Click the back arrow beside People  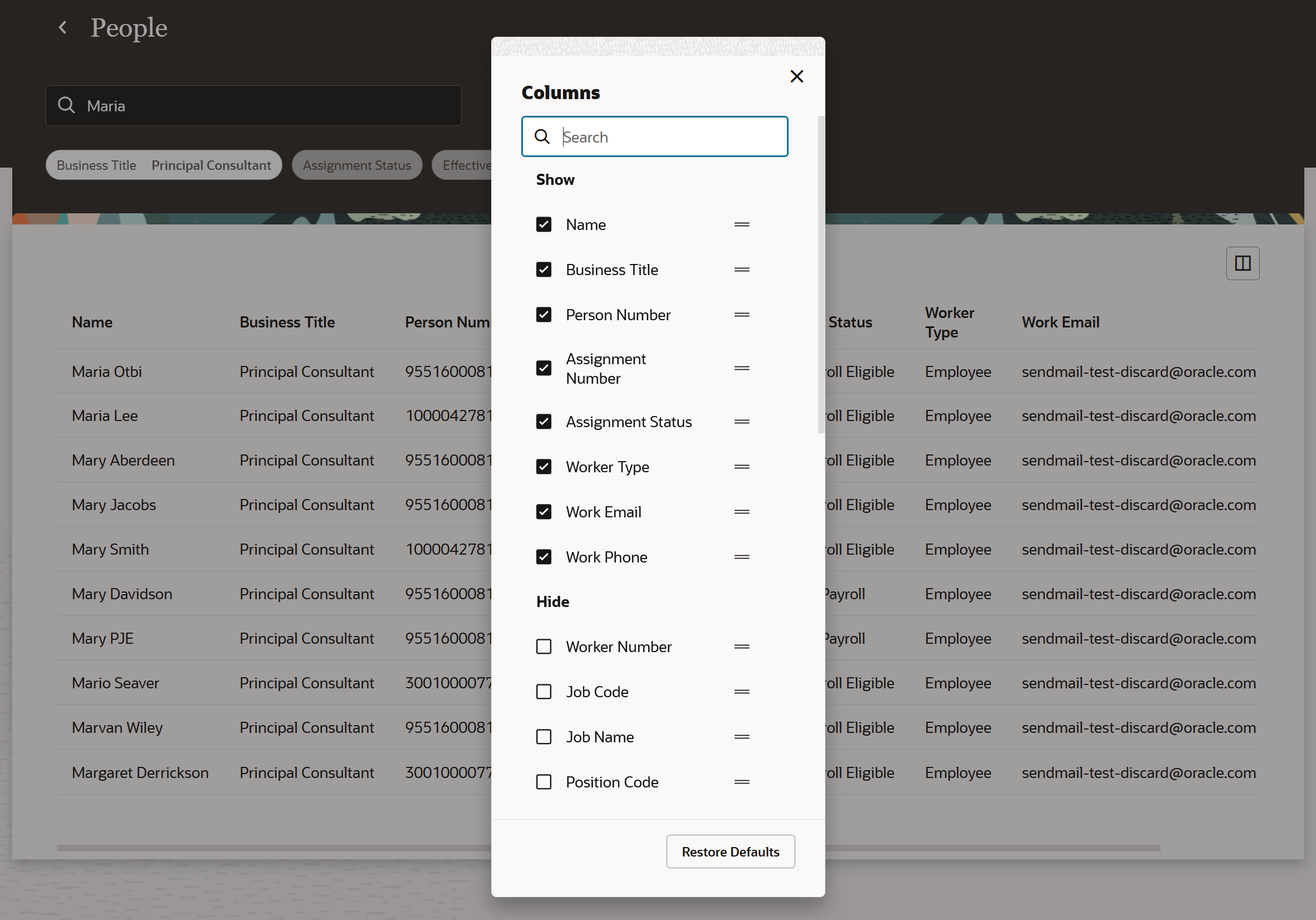(63, 27)
